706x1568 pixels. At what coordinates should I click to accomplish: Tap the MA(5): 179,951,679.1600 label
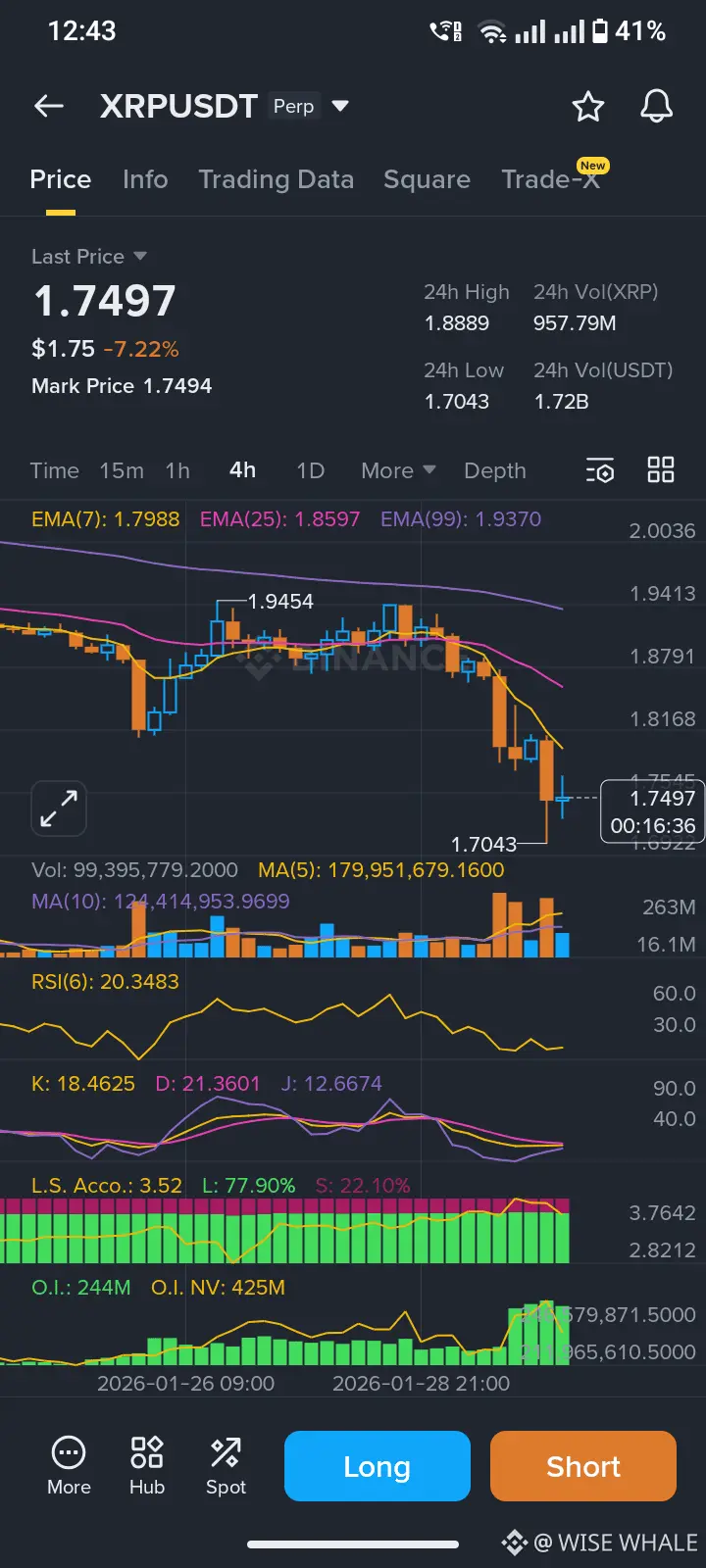pos(381,870)
